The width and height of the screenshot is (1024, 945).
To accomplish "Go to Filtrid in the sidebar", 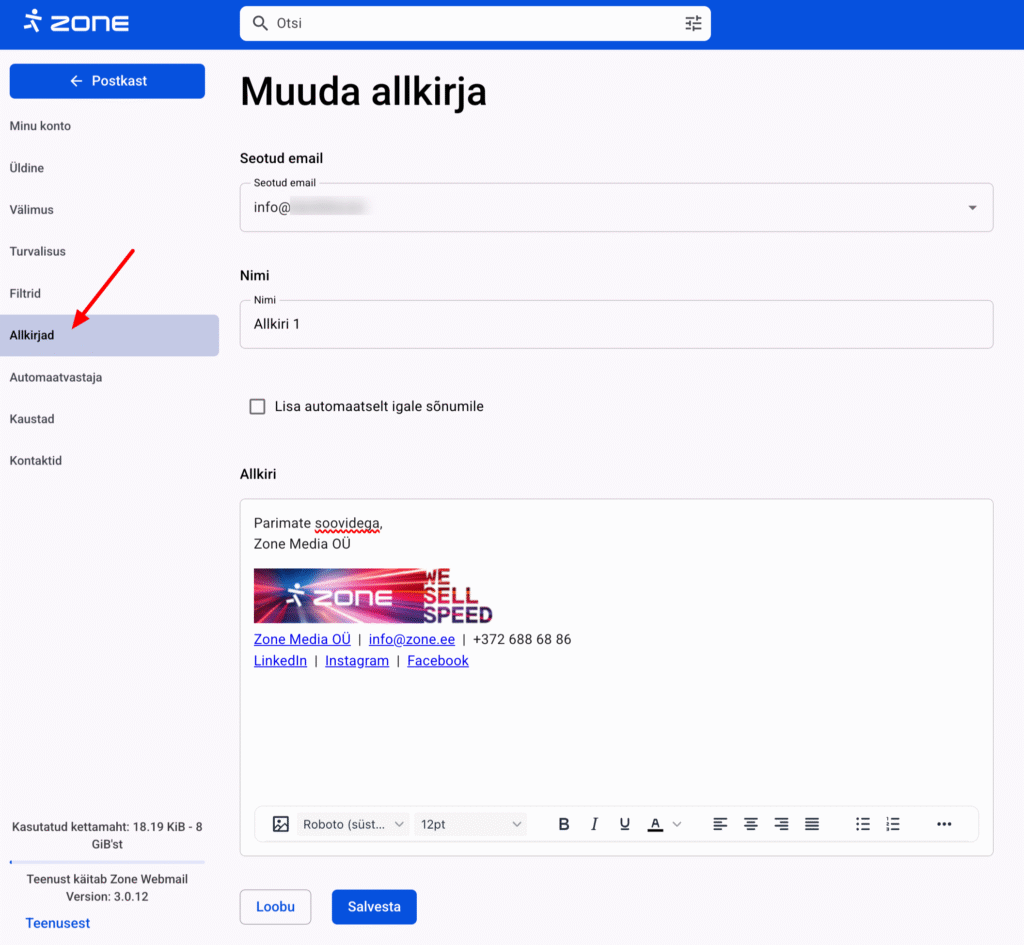I will tap(25, 294).
